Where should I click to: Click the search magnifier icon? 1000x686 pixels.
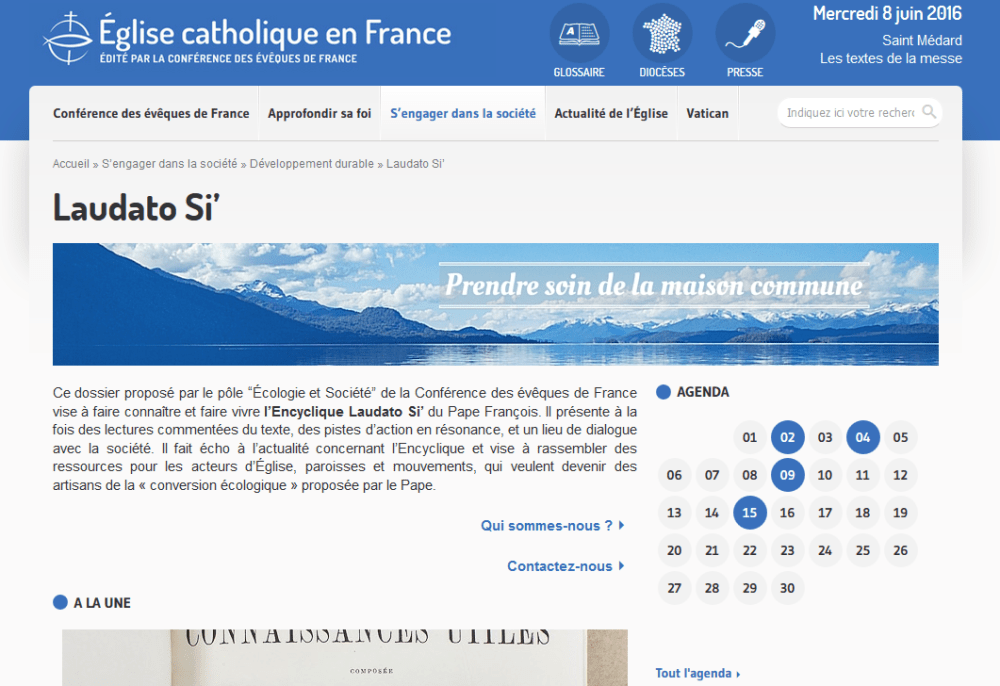(x=930, y=113)
